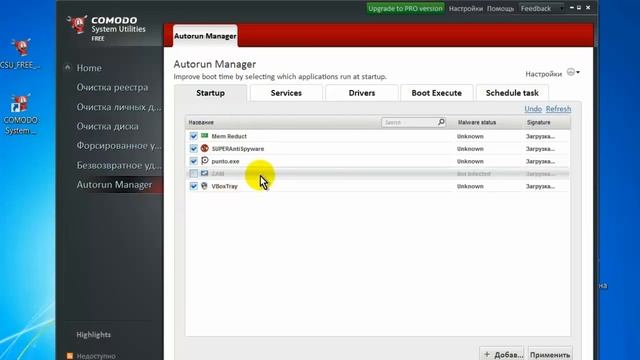
Task: Select Autorun Manager in the sidebar
Action: [x=114, y=185]
